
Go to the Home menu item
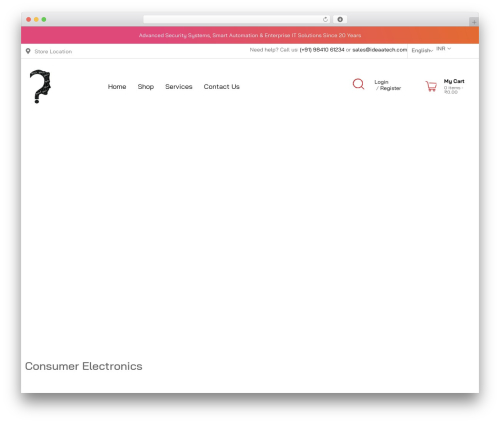pos(117,87)
